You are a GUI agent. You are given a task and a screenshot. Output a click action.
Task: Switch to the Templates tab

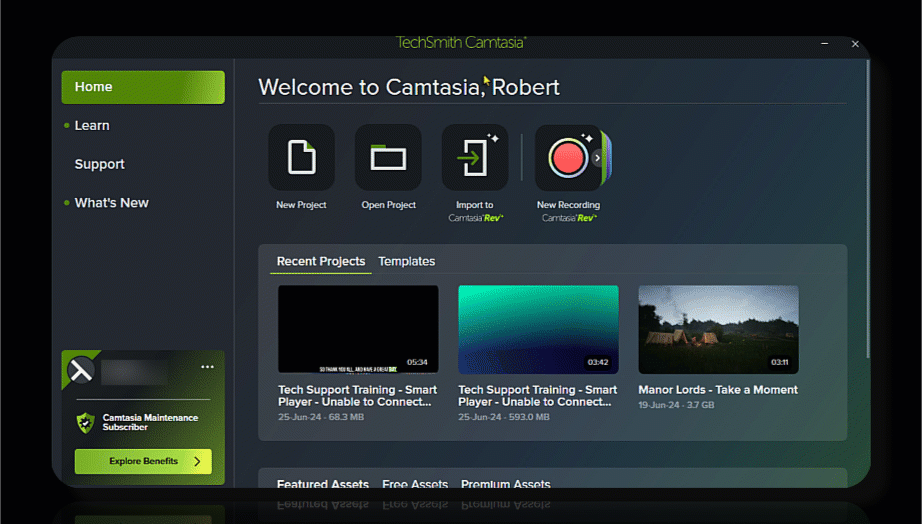tap(406, 261)
